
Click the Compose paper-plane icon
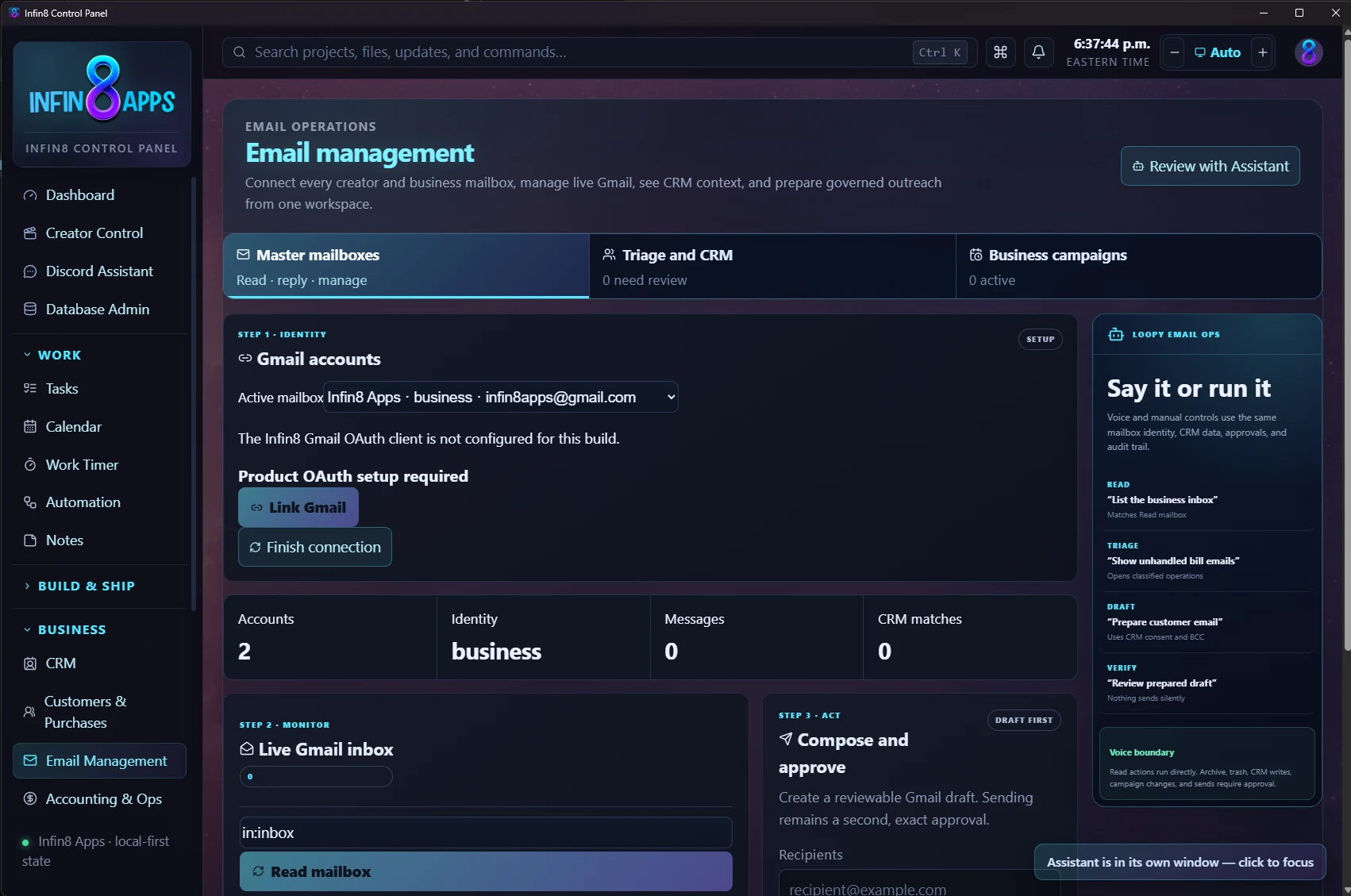(x=786, y=739)
